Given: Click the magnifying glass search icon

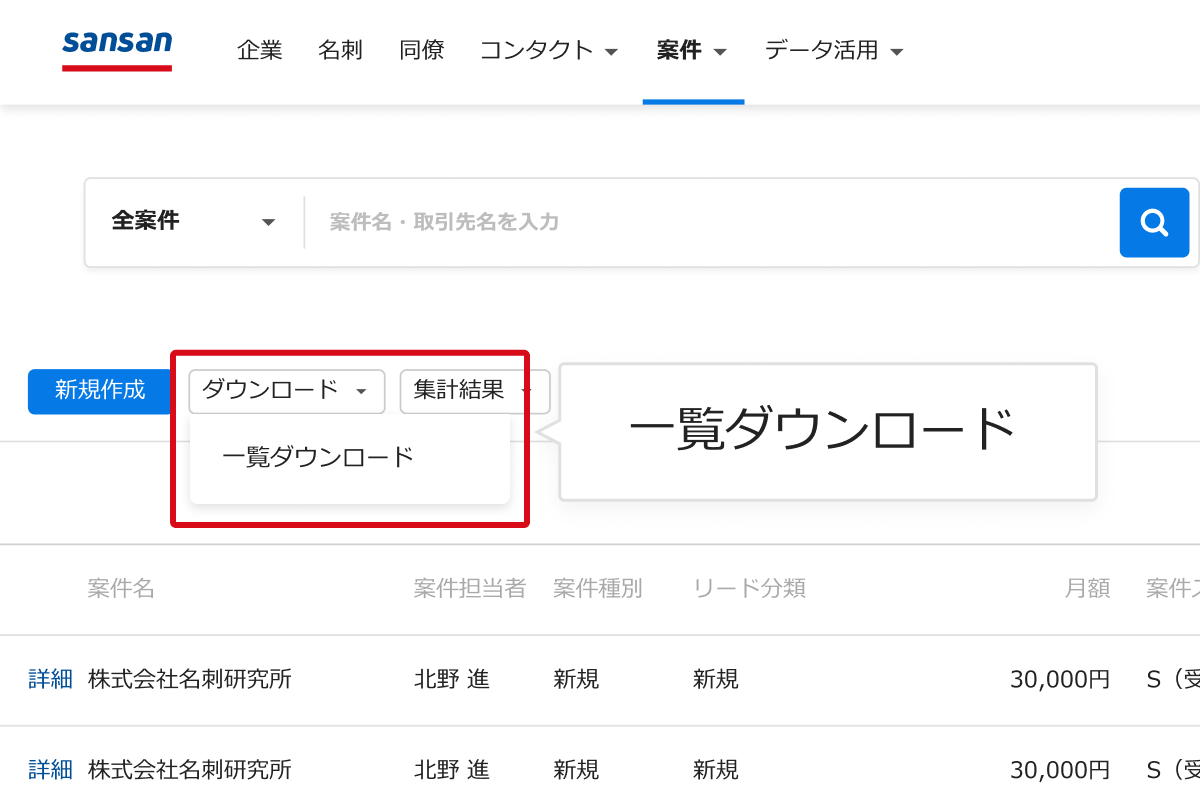Looking at the screenshot, I should [1154, 222].
